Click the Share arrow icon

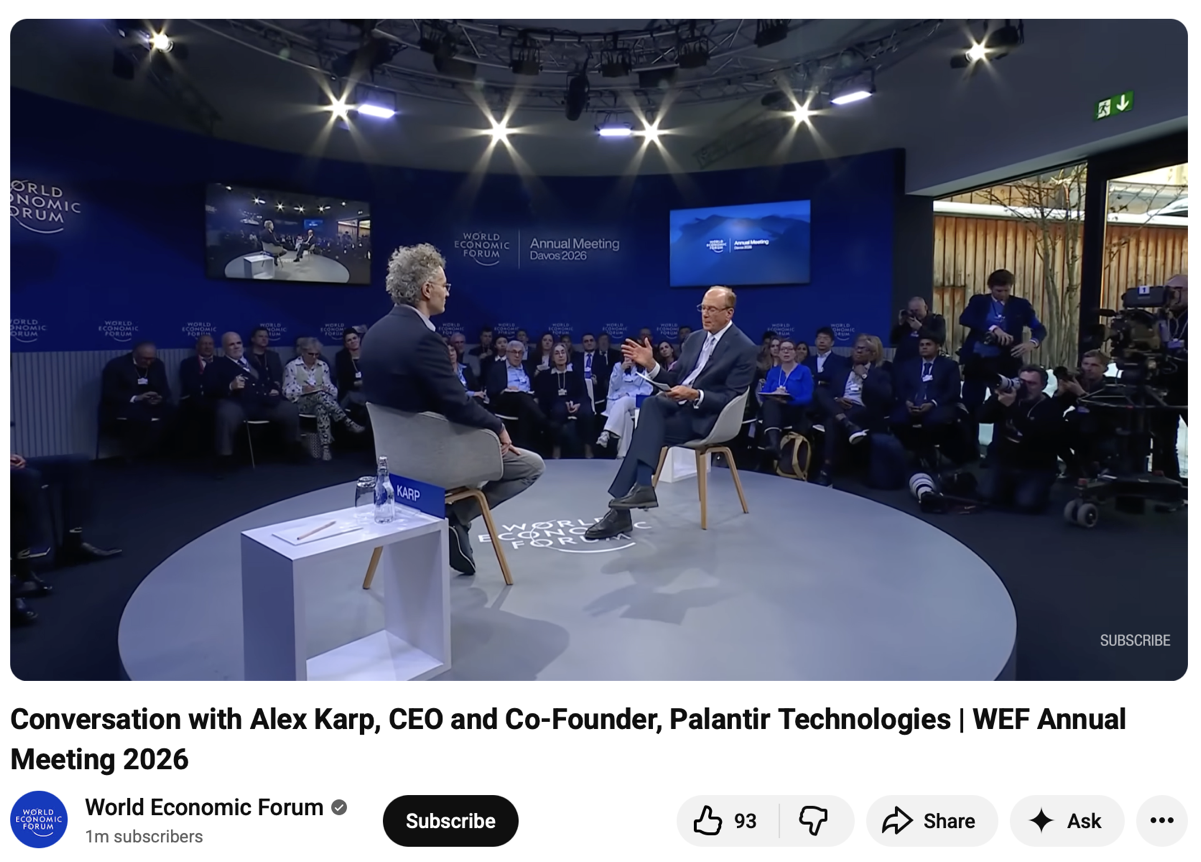(x=897, y=821)
